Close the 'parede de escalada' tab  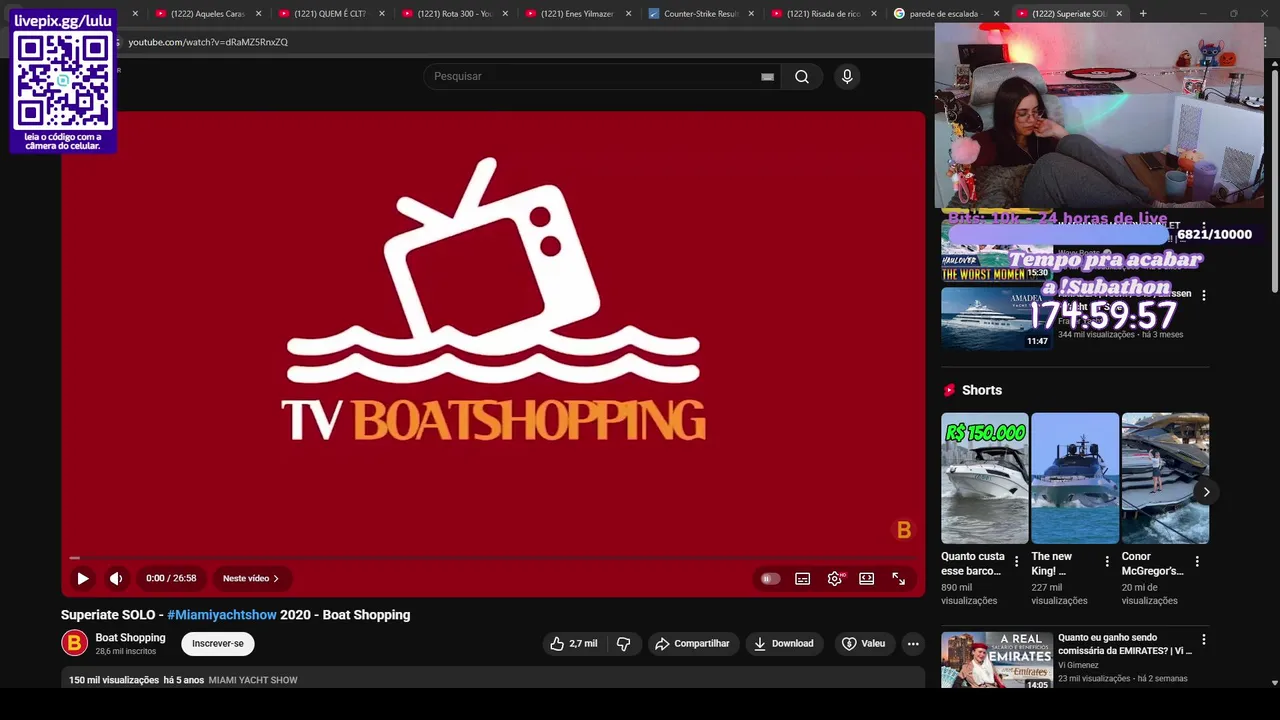point(996,14)
